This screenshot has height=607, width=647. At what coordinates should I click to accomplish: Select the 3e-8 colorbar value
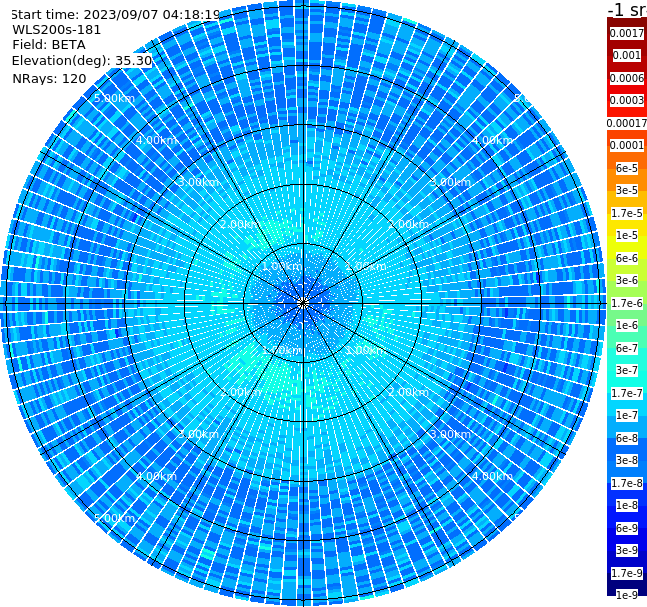coord(627,460)
